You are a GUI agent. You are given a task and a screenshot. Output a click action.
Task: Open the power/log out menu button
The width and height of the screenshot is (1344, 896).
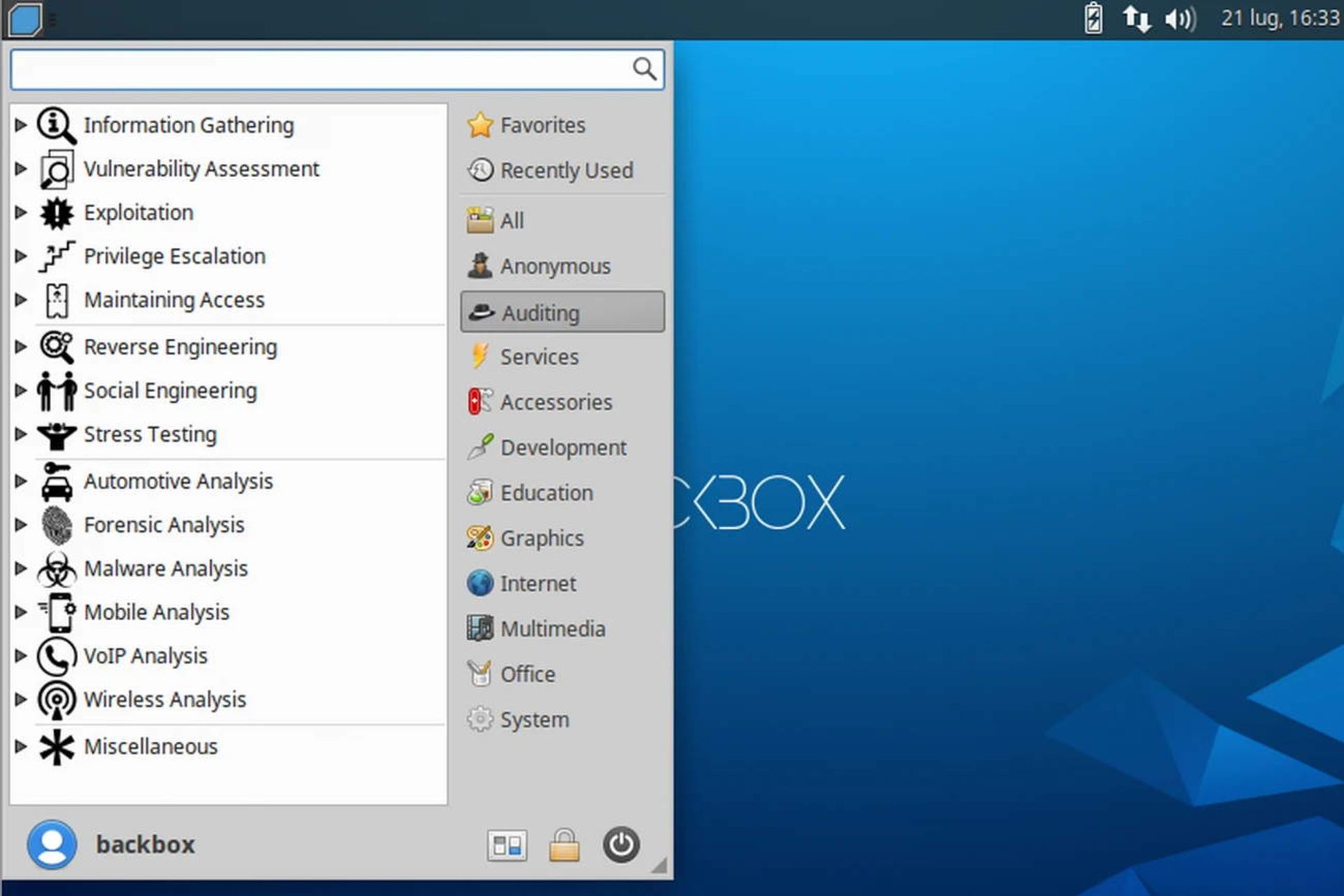point(621,845)
